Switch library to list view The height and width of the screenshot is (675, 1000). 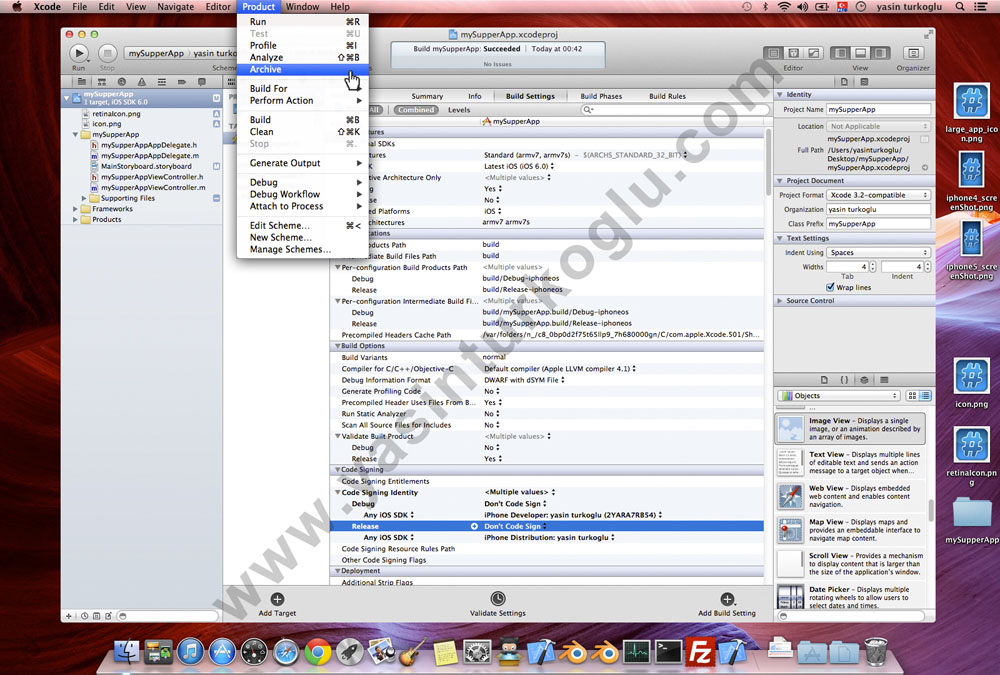pos(925,396)
